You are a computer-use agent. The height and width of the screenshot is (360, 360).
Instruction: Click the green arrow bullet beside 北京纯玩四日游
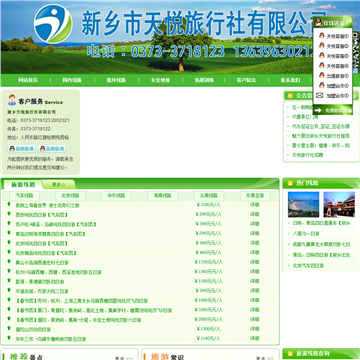(x=9, y=243)
